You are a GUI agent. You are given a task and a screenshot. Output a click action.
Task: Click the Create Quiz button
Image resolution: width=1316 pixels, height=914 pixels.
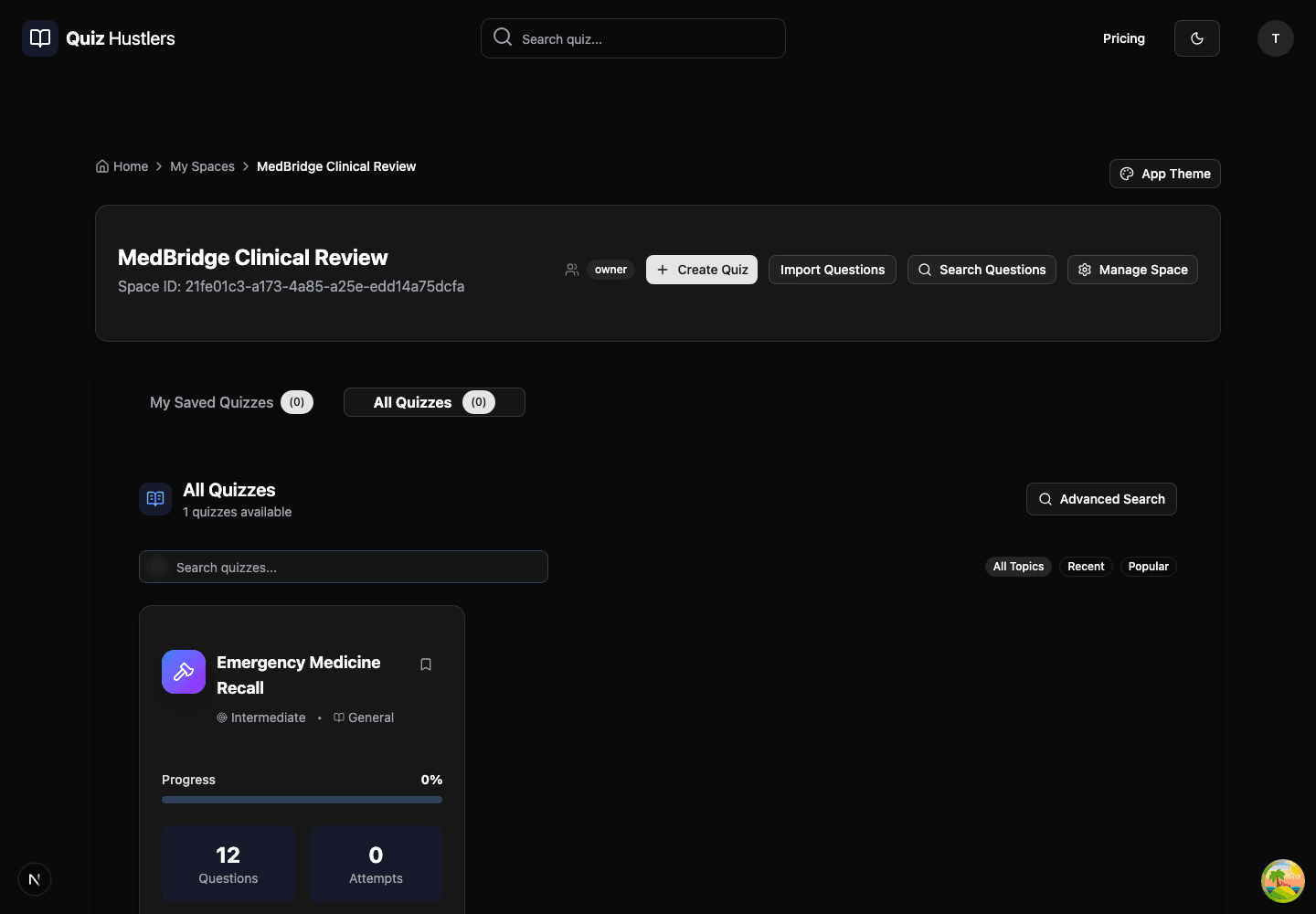pyautogui.click(x=702, y=270)
